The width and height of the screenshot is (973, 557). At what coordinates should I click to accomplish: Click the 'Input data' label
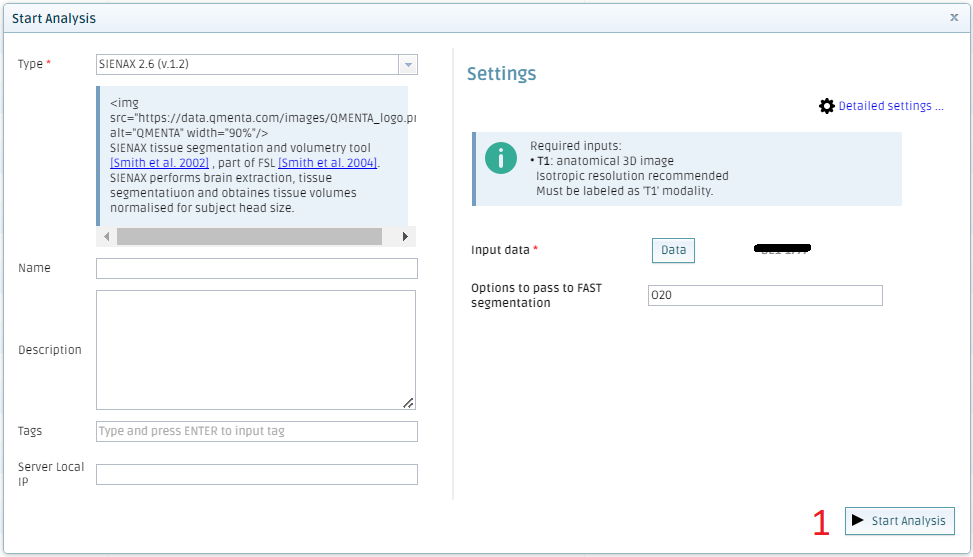pyautogui.click(x=500, y=250)
